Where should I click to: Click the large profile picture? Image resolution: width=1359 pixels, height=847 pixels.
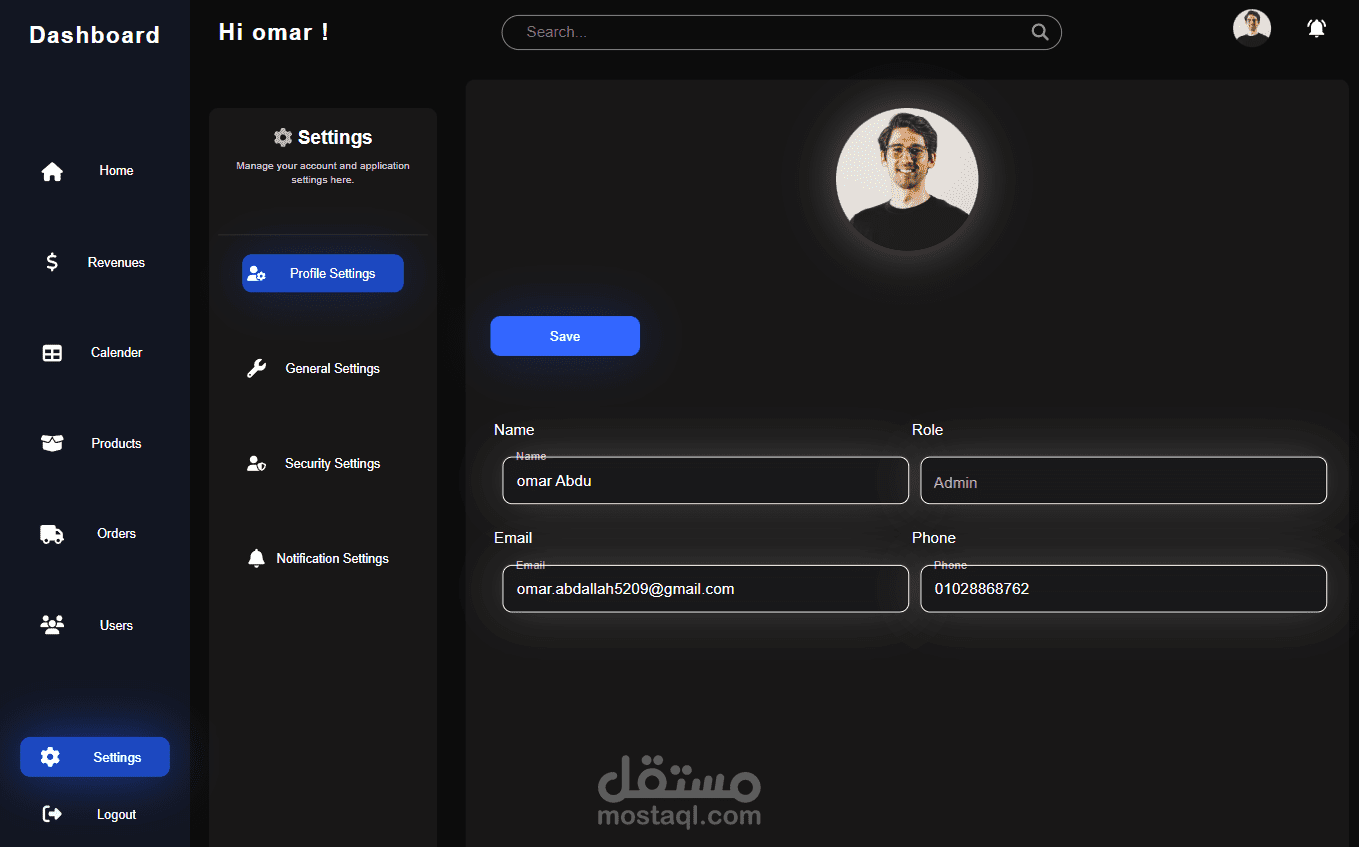coord(907,179)
